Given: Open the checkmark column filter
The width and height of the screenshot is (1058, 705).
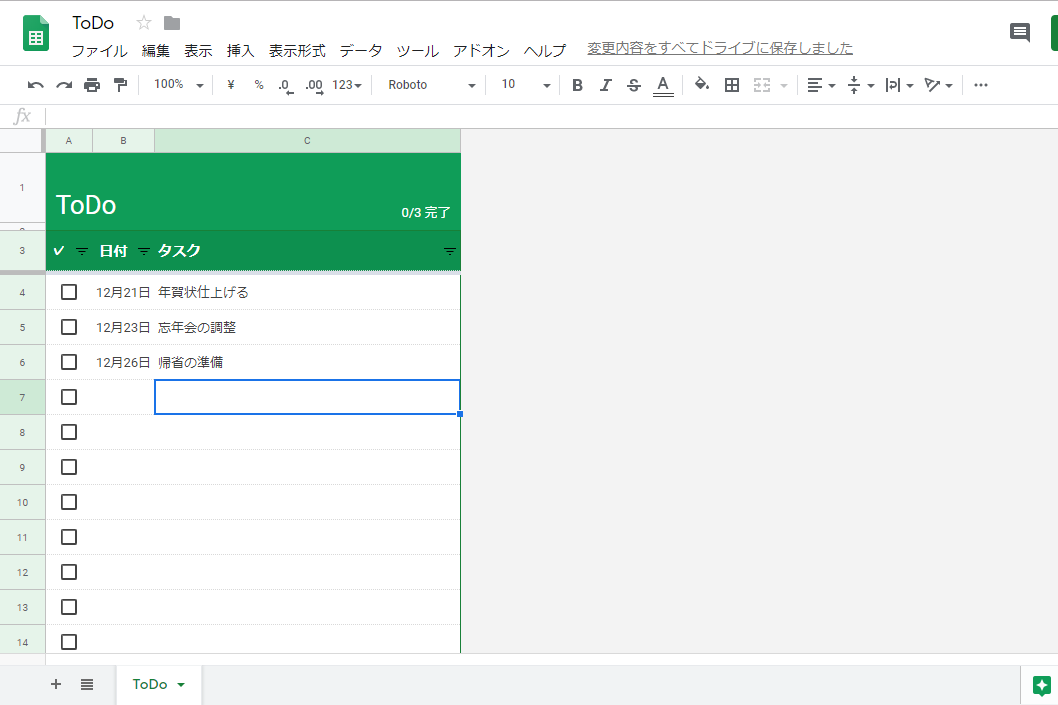Looking at the screenshot, I should pos(82,252).
